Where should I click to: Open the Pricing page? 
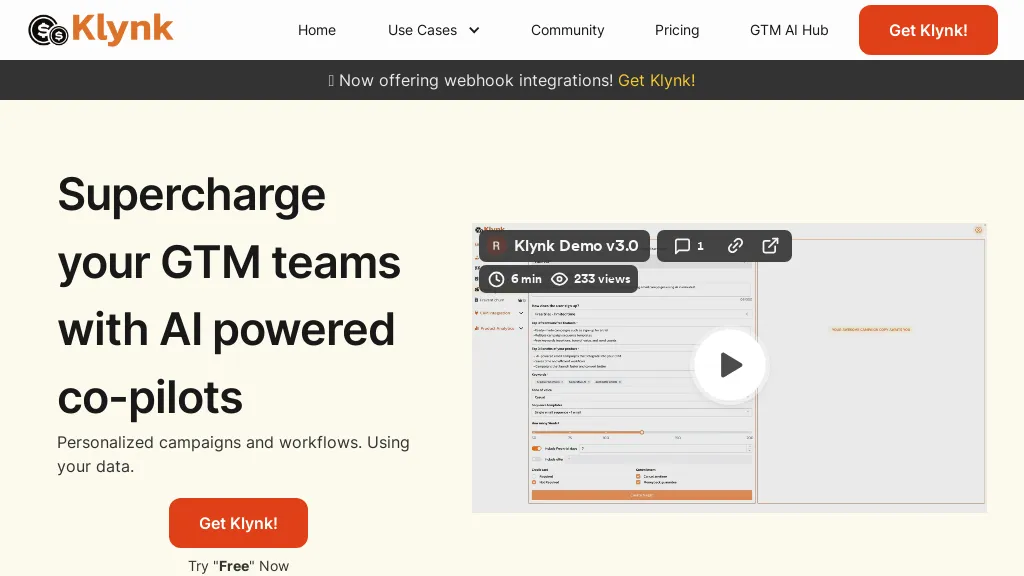tap(677, 30)
